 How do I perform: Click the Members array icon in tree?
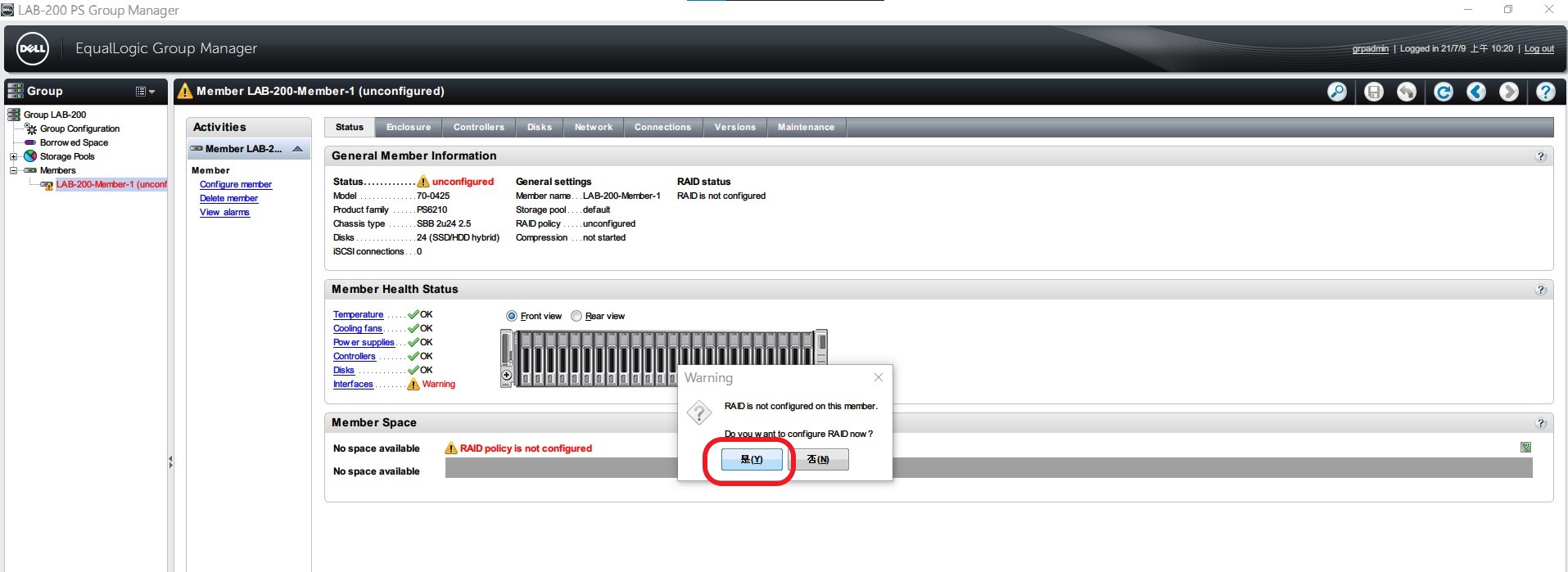(x=30, y=170)
